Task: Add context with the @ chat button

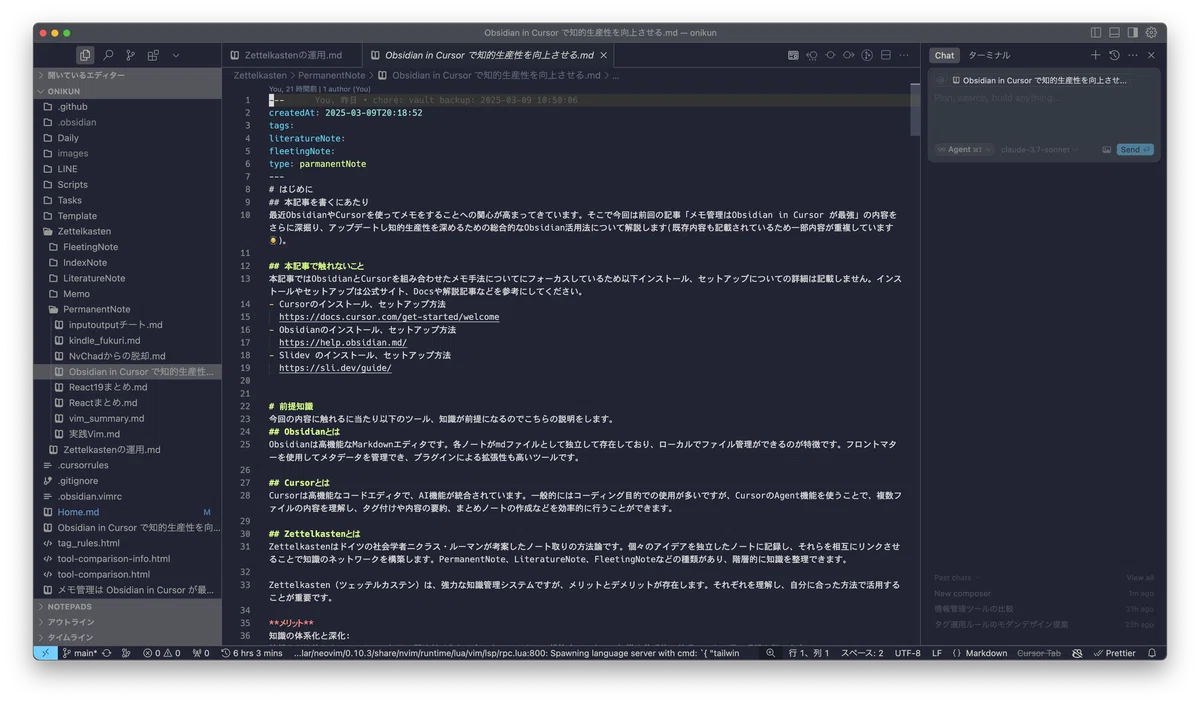Action: tap(940, 80)
